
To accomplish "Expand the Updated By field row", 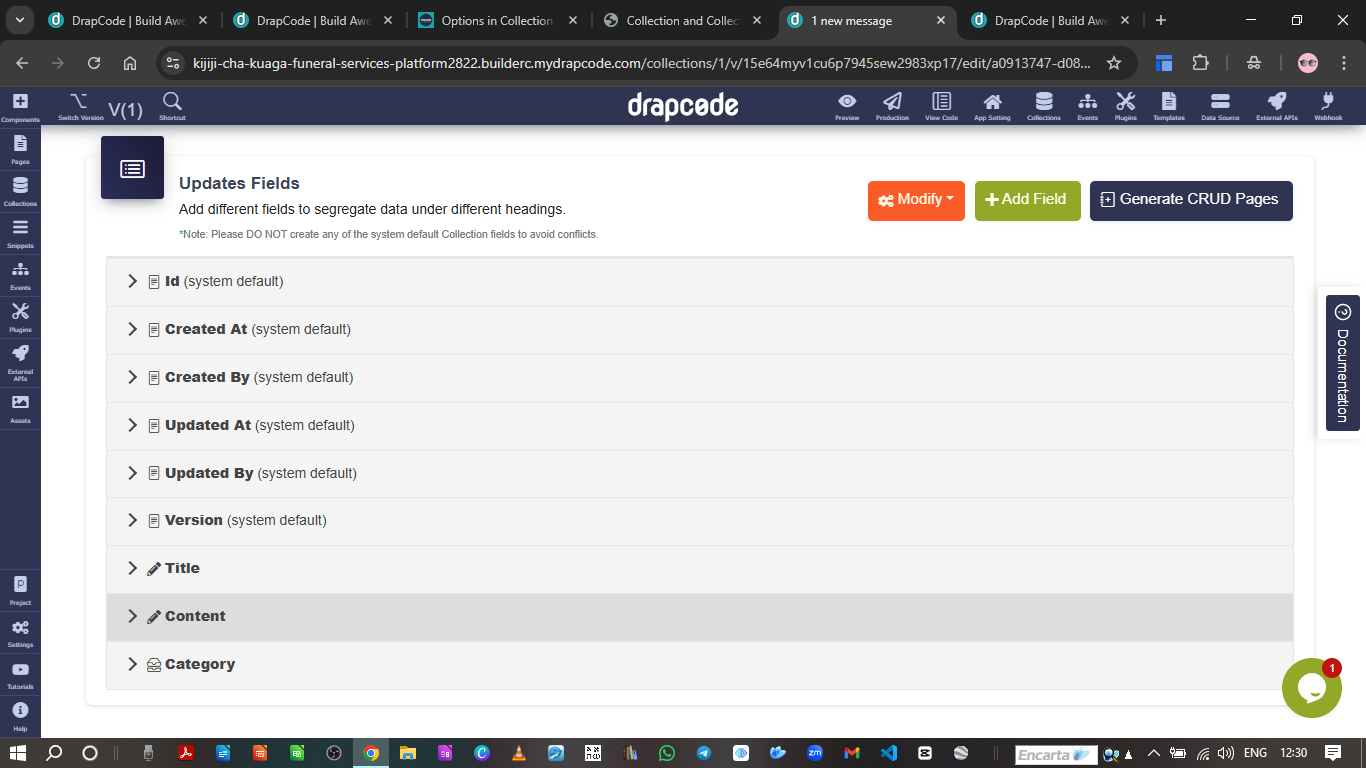I will coord(699,474).
